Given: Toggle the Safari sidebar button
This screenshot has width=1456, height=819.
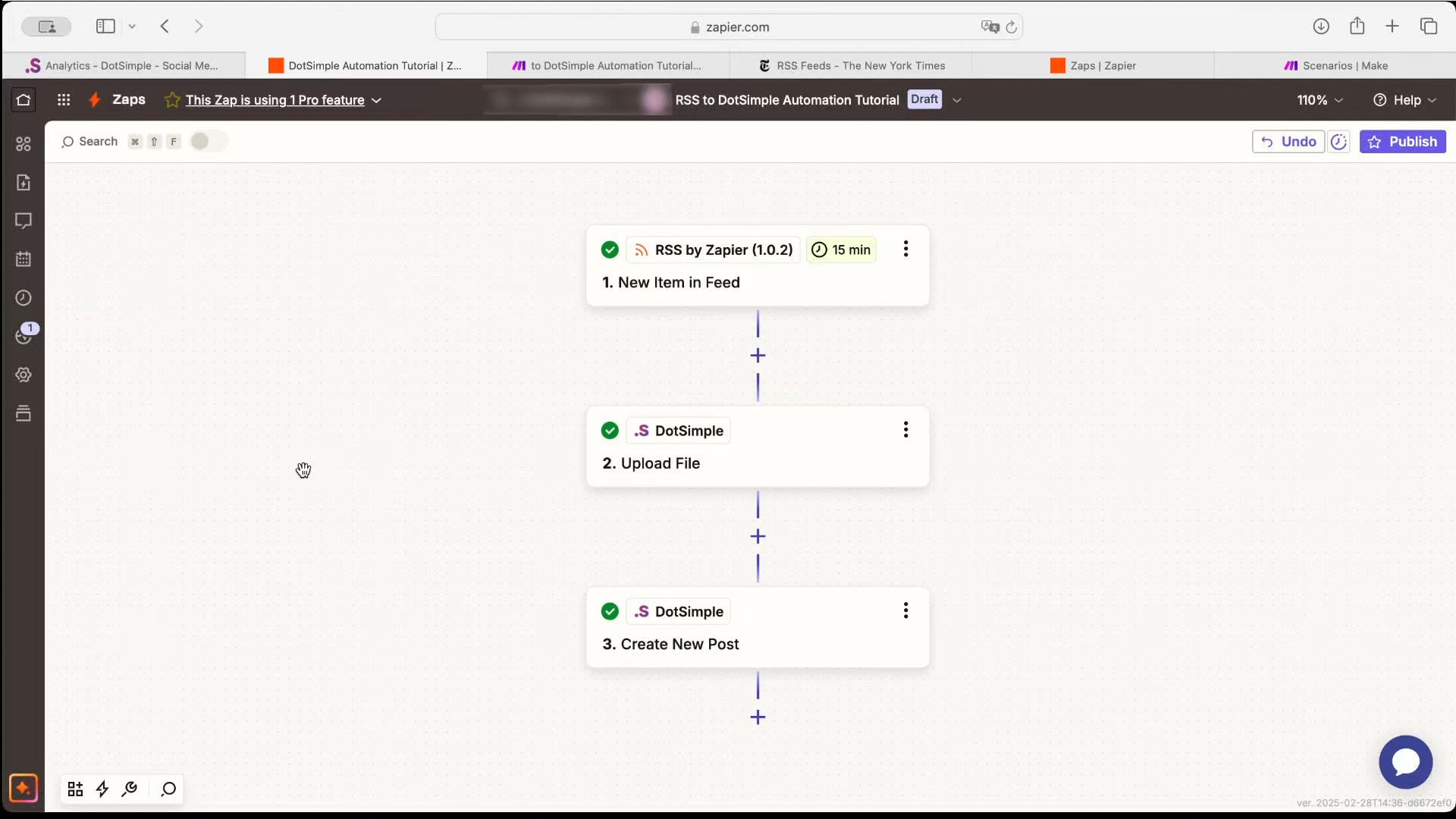Looking at the screenshot, I should (105, 27).
